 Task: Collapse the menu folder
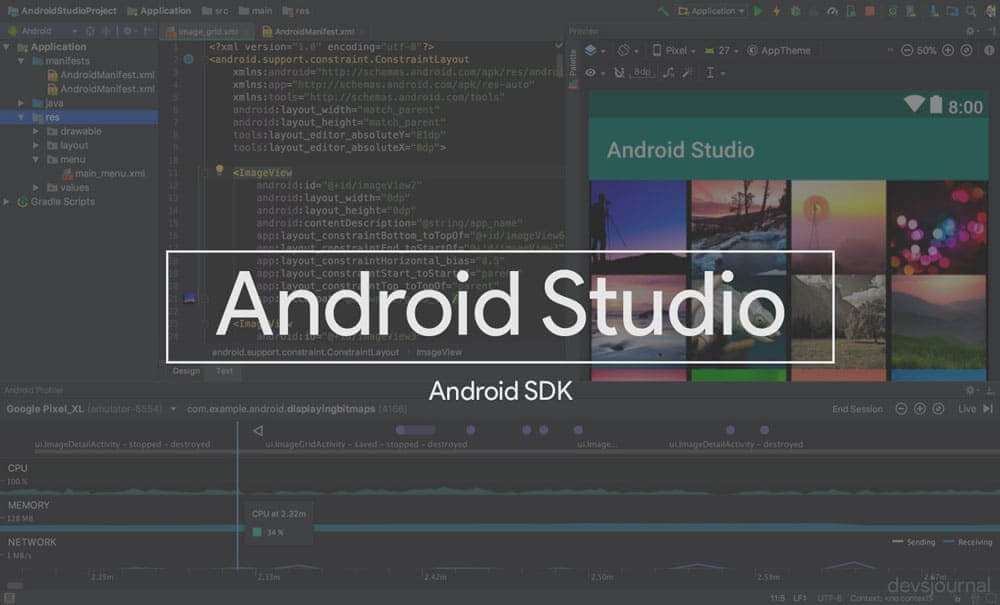pyautogui.click(x=36, y=159)
